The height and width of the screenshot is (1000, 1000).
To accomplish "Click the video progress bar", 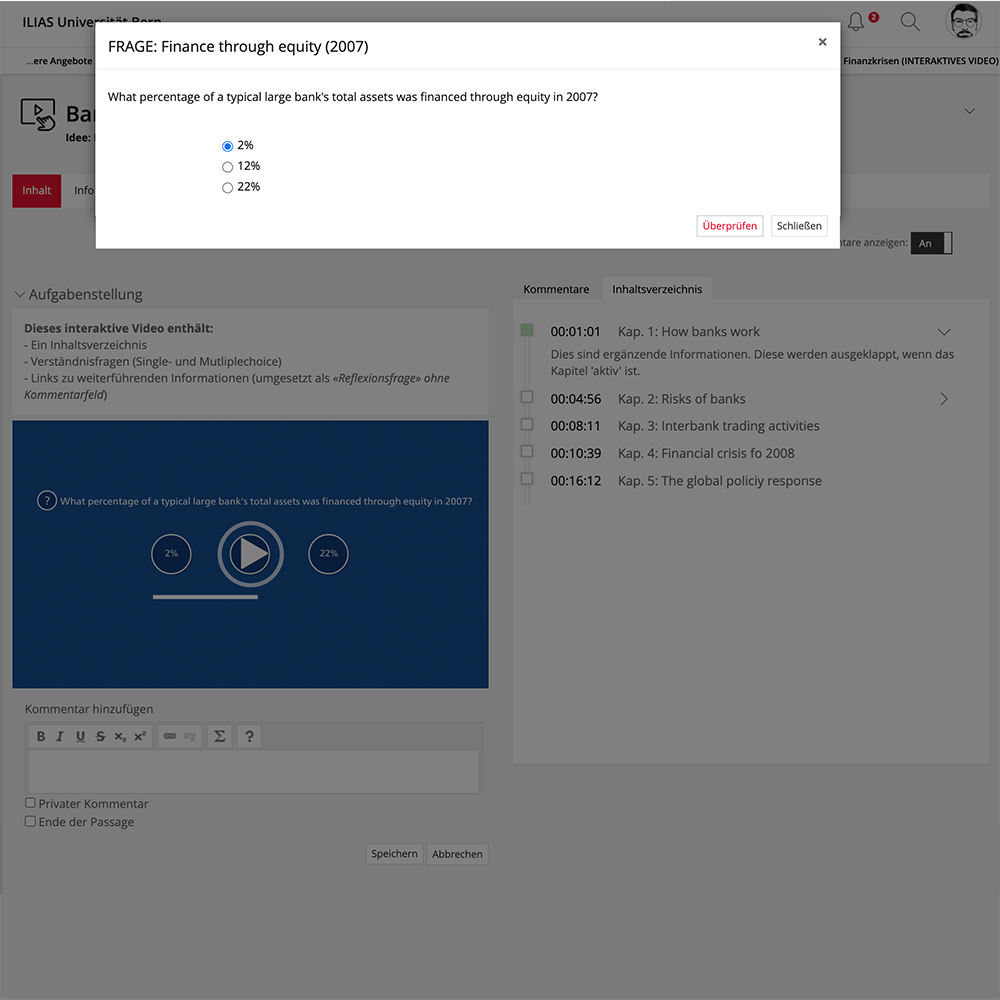I will (205, 597).
